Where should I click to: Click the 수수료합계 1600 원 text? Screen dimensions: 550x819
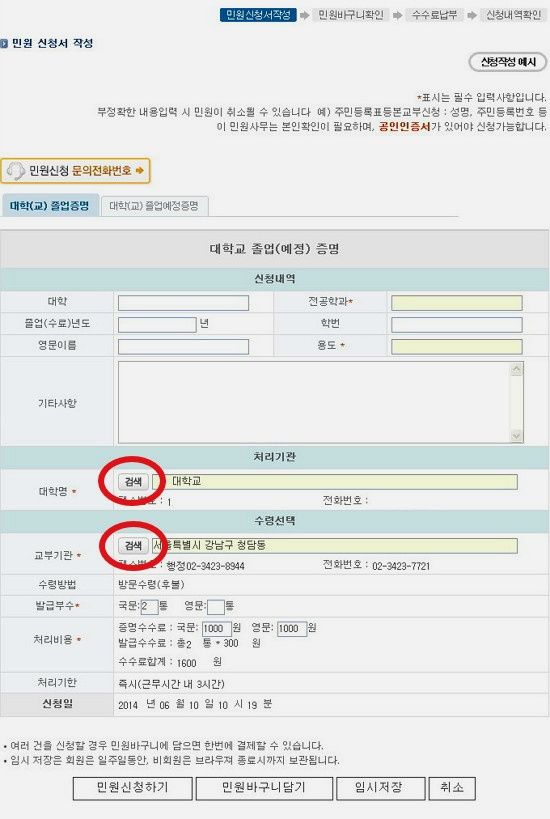point(170,662)
